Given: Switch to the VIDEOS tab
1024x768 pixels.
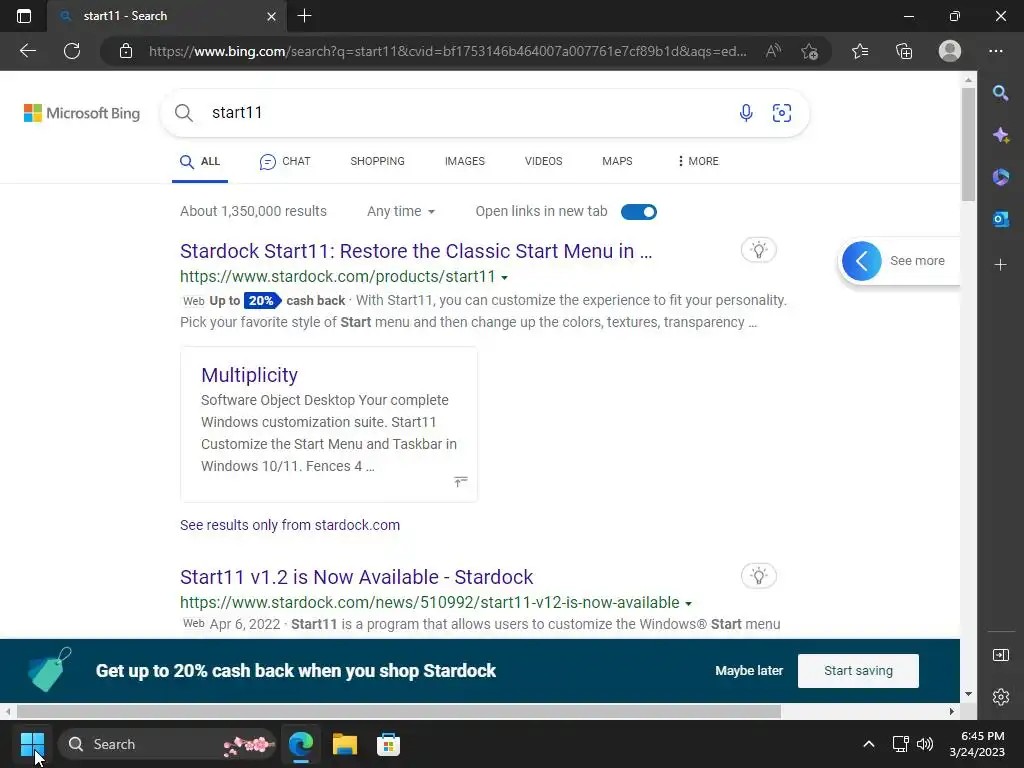Looking at the screenshot, I should pos(543,161).
